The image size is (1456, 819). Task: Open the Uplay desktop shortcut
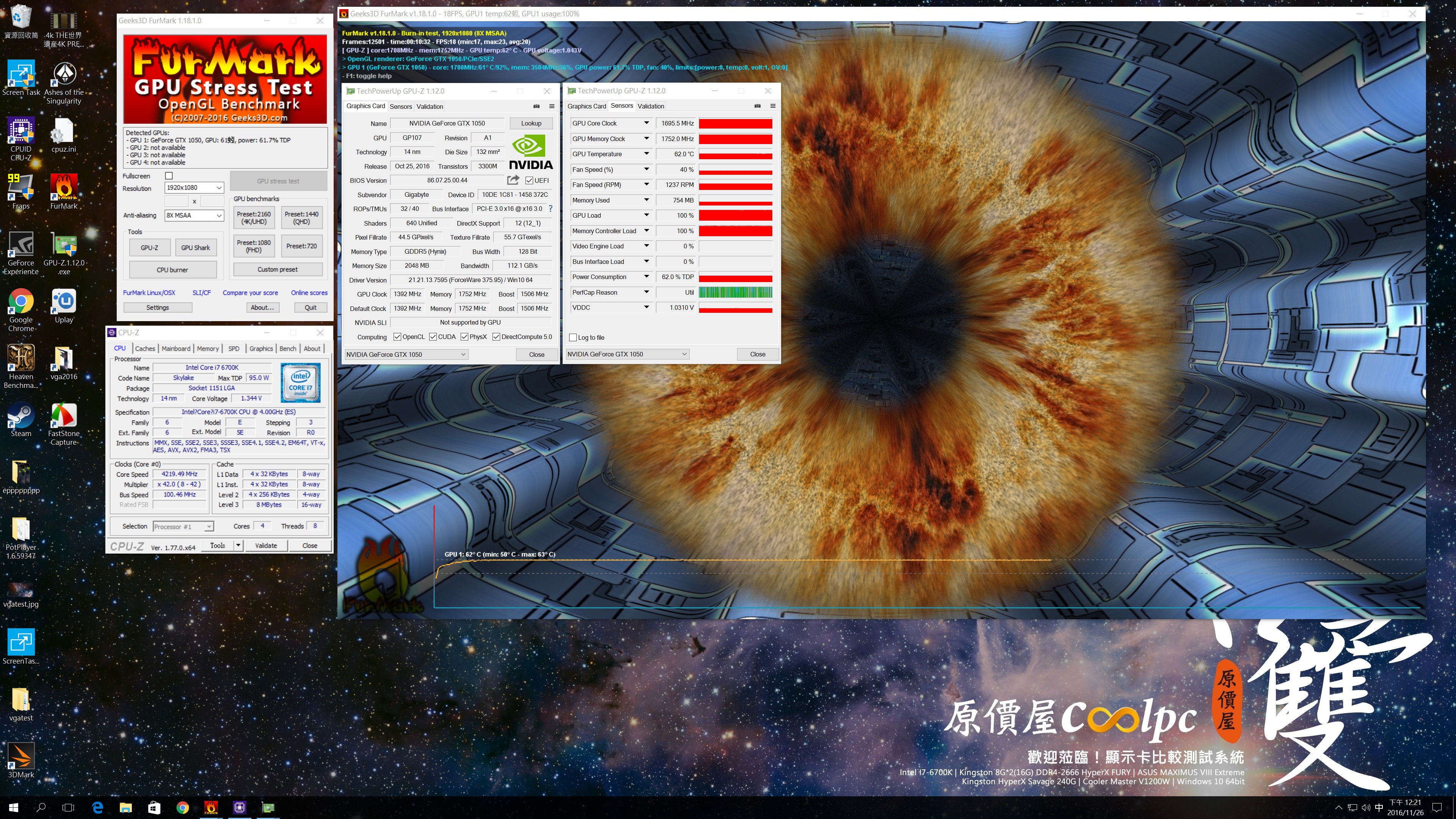(x=64, y=306)
